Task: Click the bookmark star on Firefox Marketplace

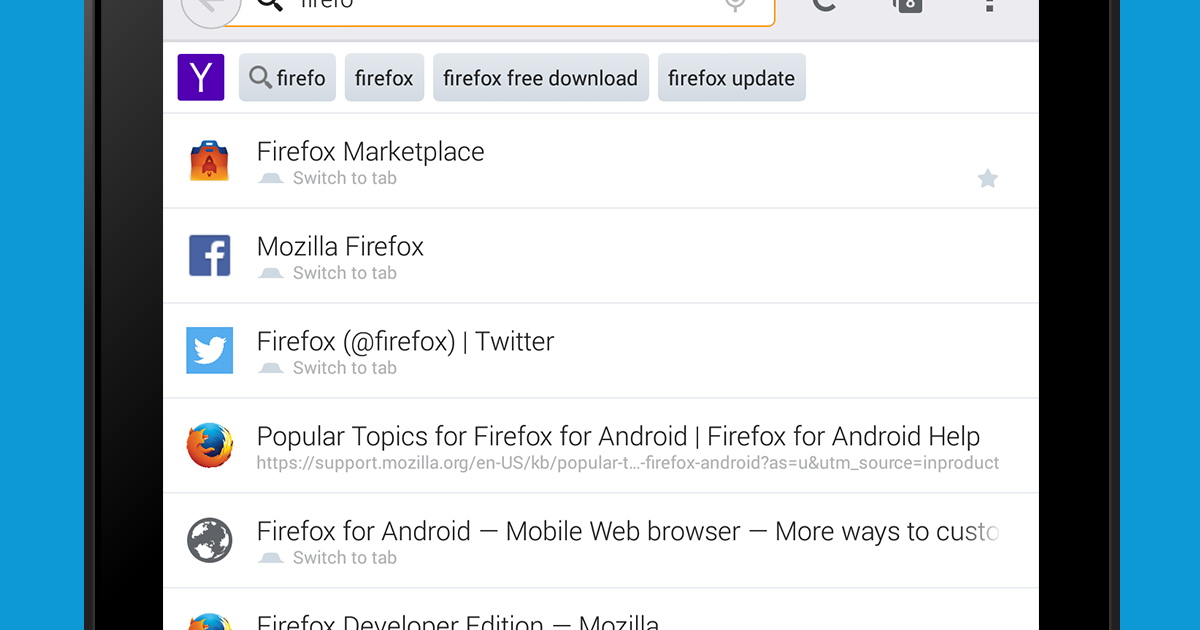Action: [987, 179]
